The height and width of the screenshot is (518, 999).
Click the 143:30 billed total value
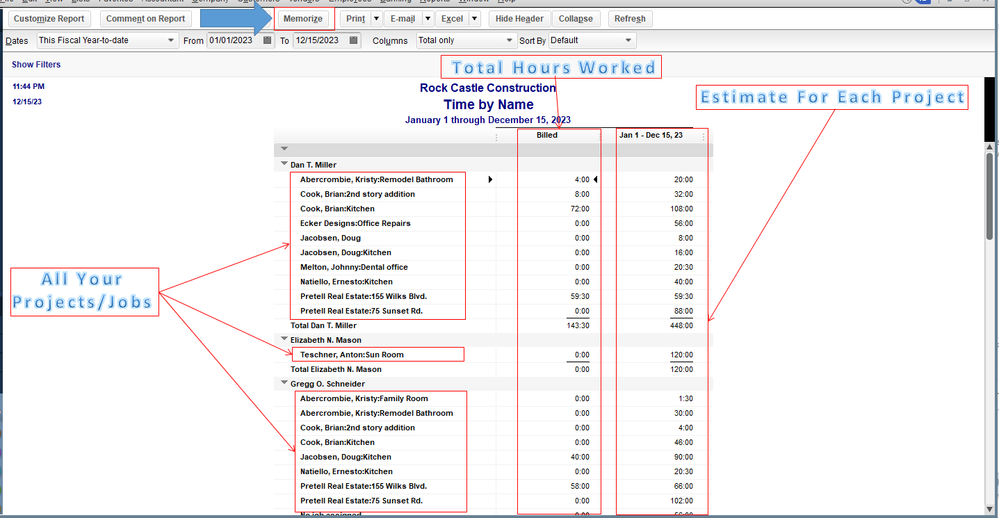(578, 325)
